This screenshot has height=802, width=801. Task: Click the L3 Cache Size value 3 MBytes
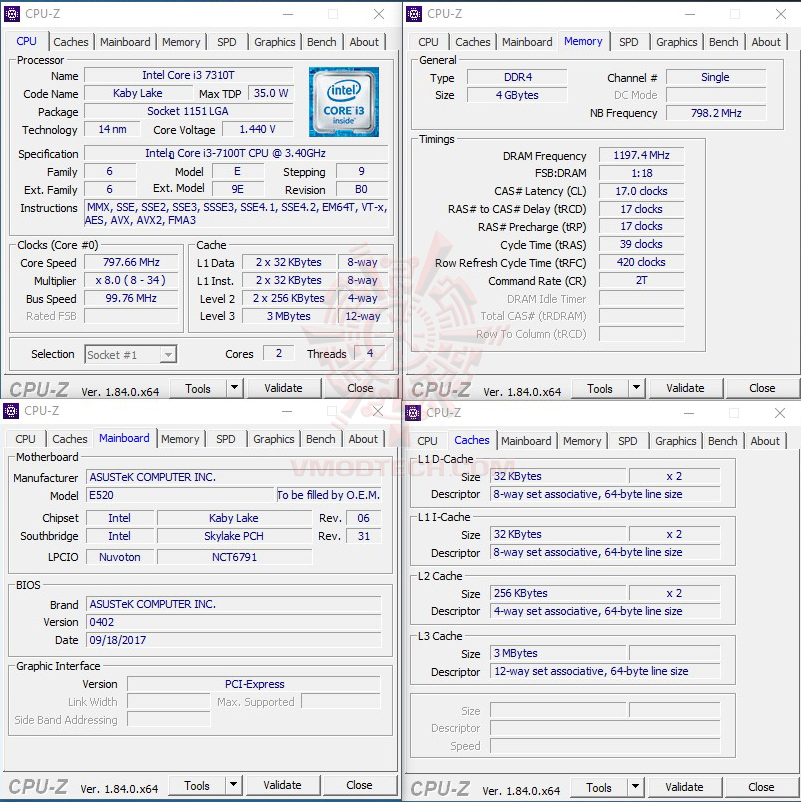[558, 653]
